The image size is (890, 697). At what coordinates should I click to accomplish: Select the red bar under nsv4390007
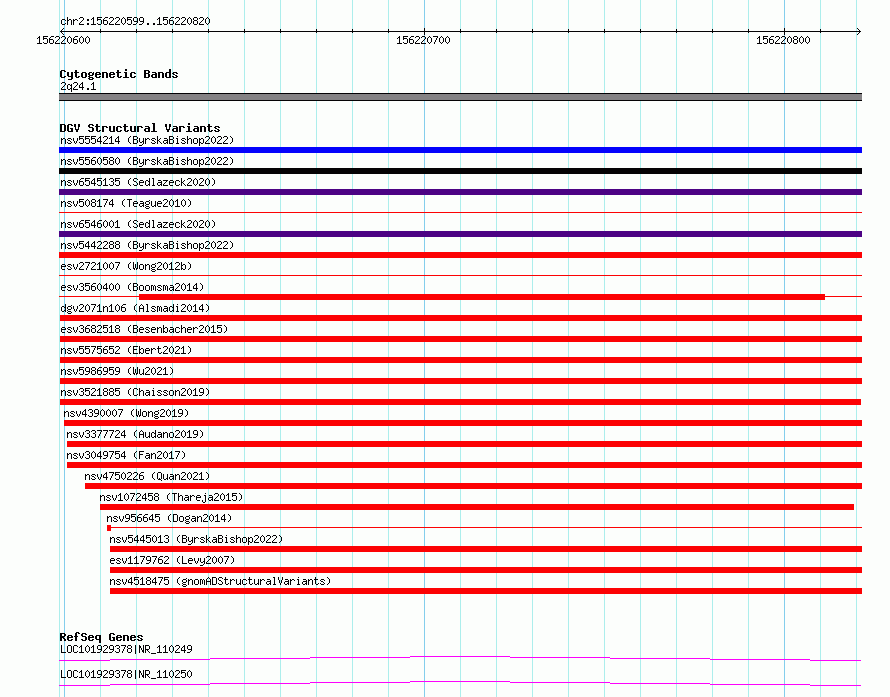click(463, 423)
